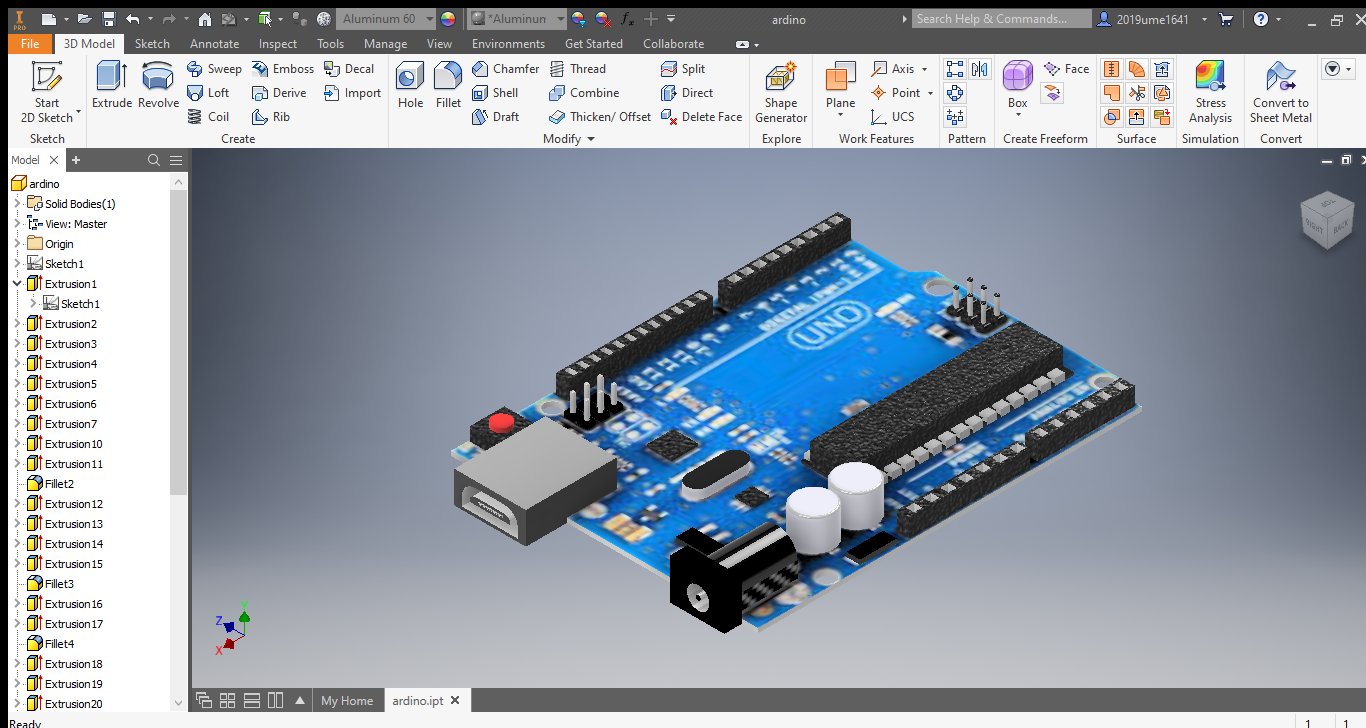Click the model browser vertical scrollbar
1366x728 pixels.
179,343
